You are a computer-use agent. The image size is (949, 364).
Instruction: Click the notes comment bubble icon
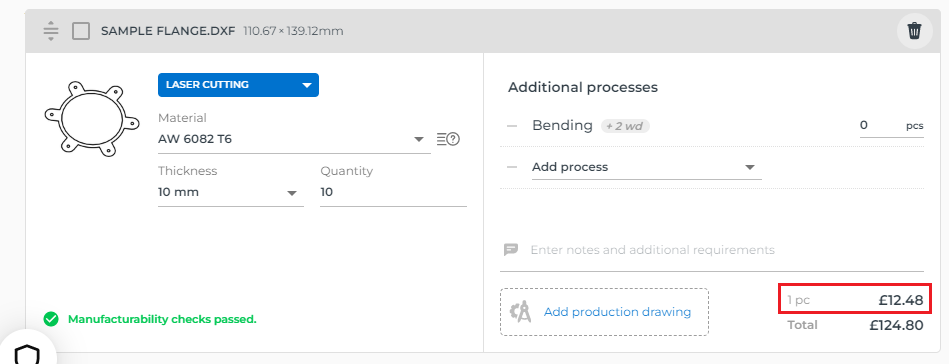coord(511,250)
